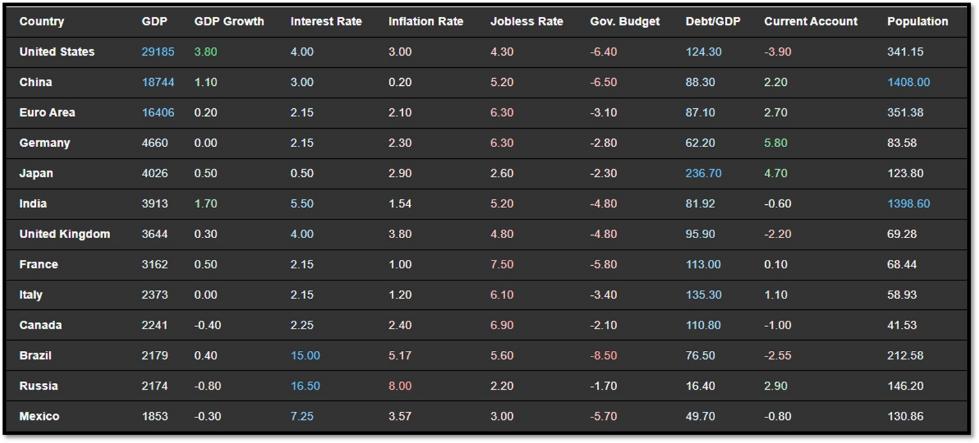Open the India country link

pyautogui.click(x=33, y=204)
